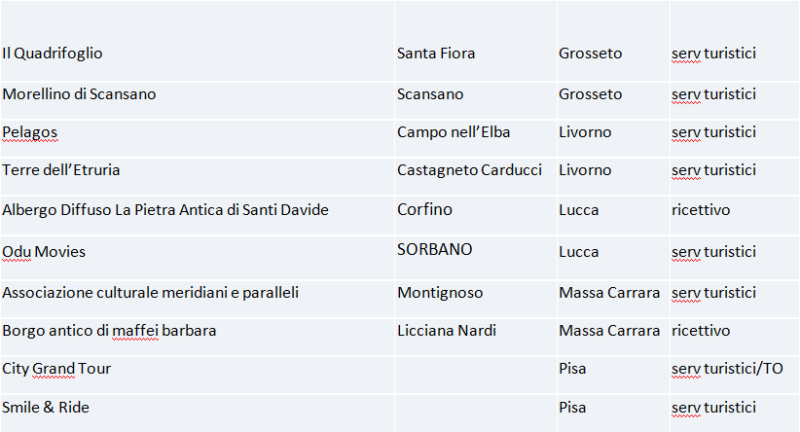Image resolution: width=800 pixels, height=432 pixels.
Task: Select the Albergo Diffuso La Pietra Antica cell
Action: tap(165, 210)
